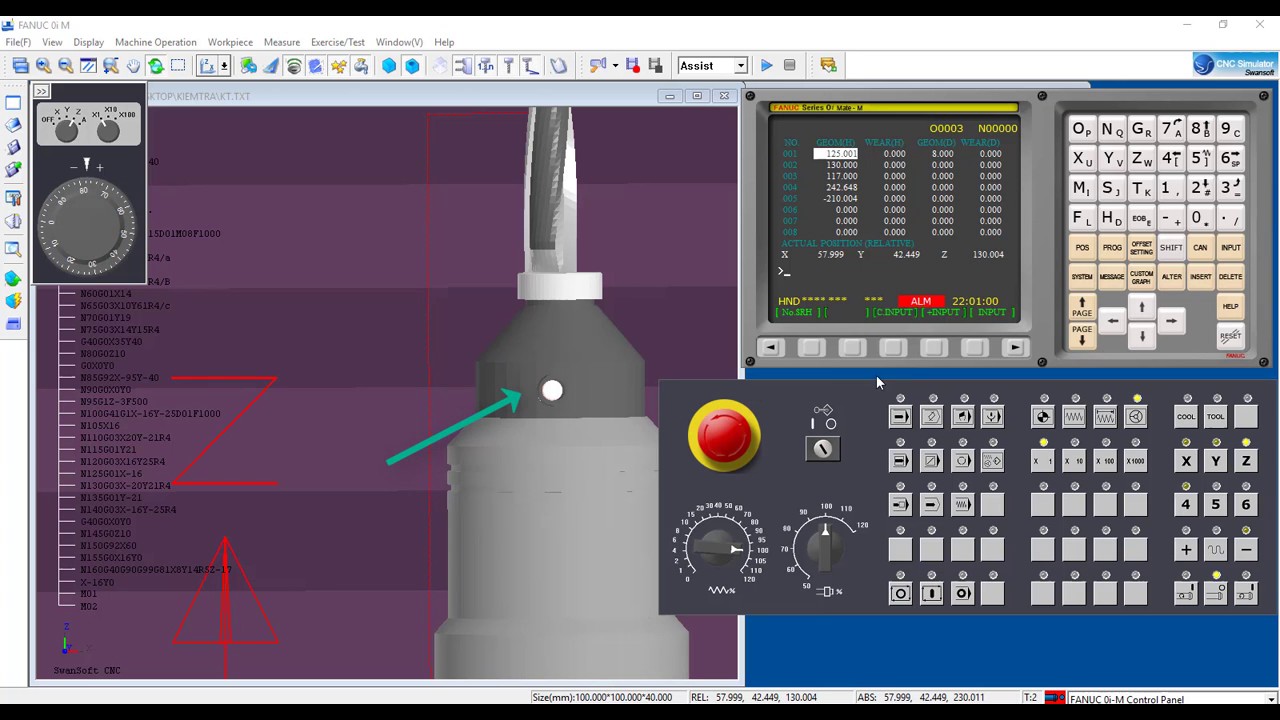Open the View menu

(x=52, y=42)
